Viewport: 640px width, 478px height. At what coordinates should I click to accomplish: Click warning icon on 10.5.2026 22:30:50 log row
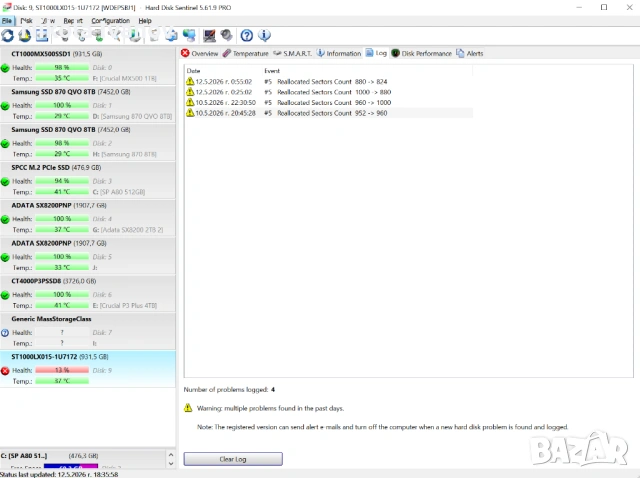pyautogui.click(x=190, y=102)
